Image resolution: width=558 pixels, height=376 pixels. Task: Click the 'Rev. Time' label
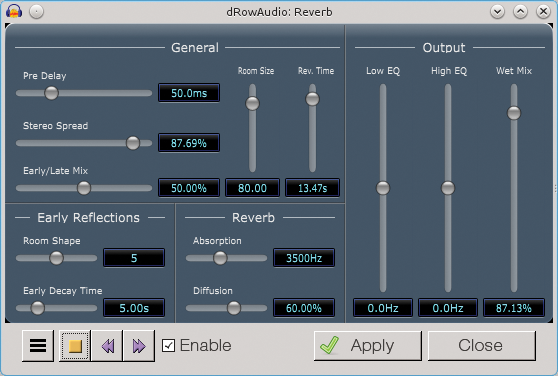[x=316, y=71]
